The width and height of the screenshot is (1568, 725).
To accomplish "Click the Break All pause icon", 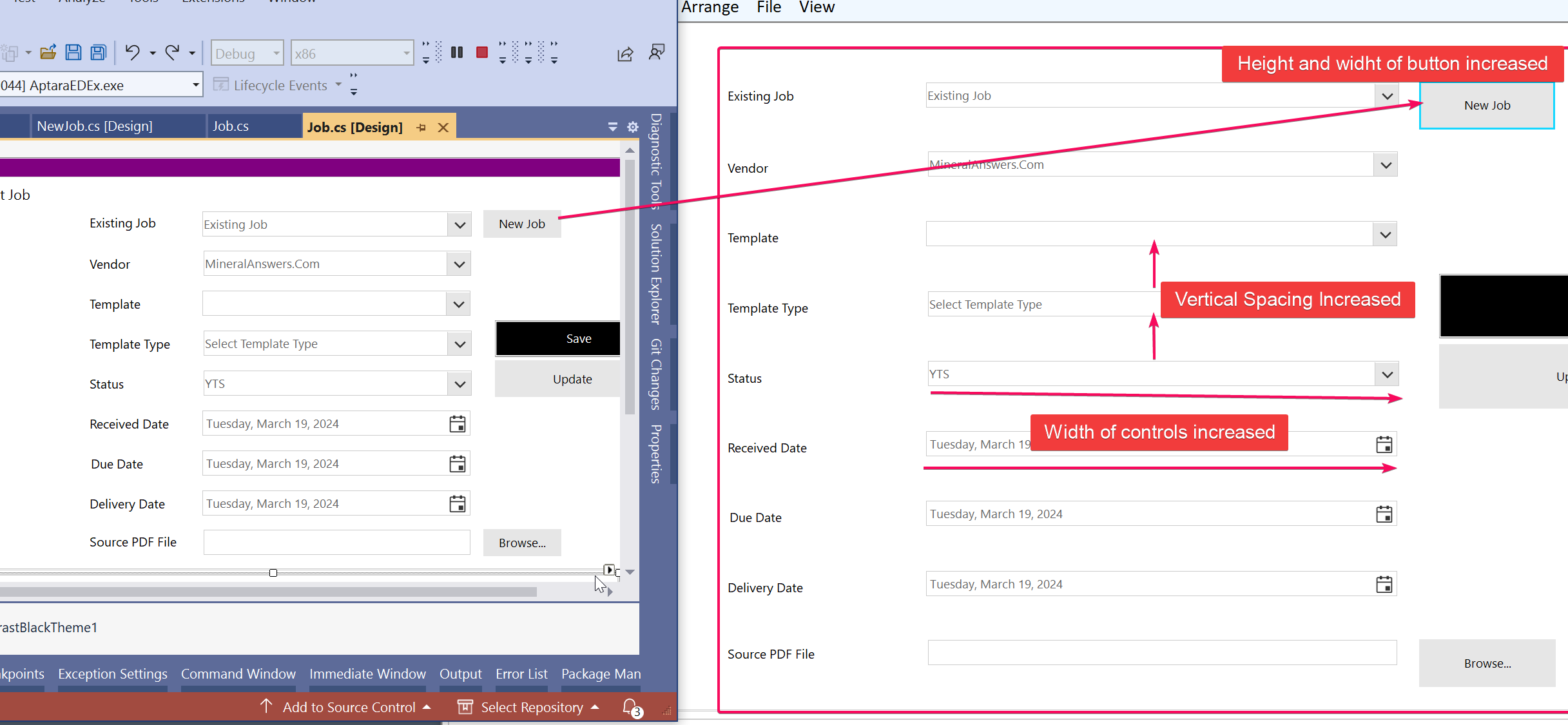I will click(457, 53).
